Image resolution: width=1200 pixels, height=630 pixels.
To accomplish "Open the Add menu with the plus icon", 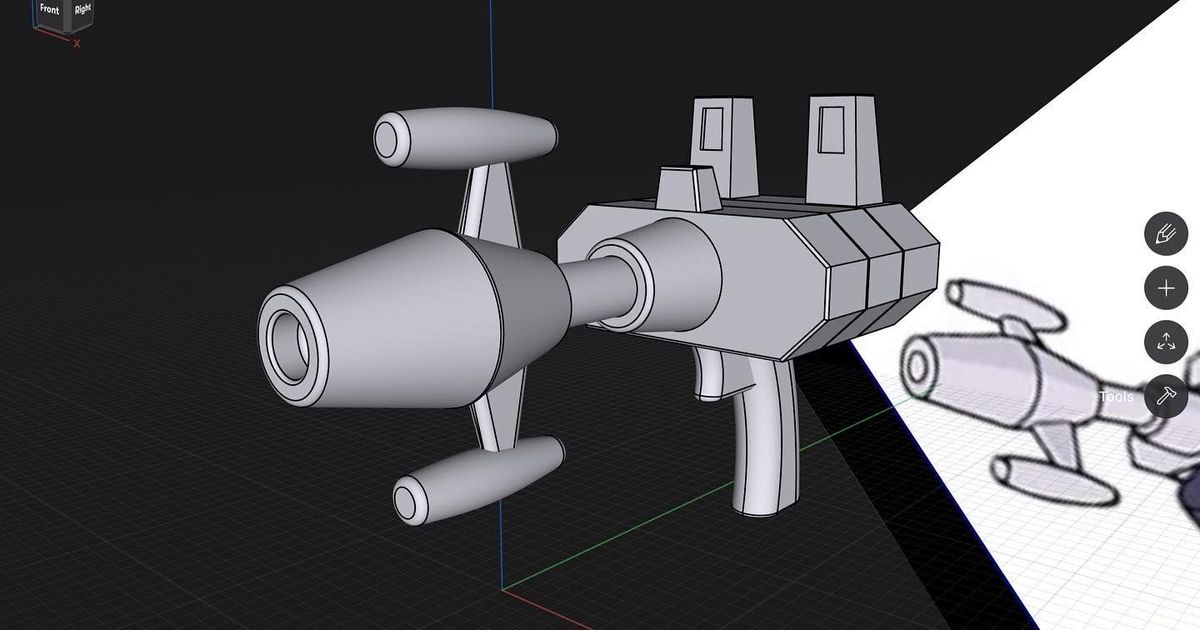I will [x=1166, y=288].
